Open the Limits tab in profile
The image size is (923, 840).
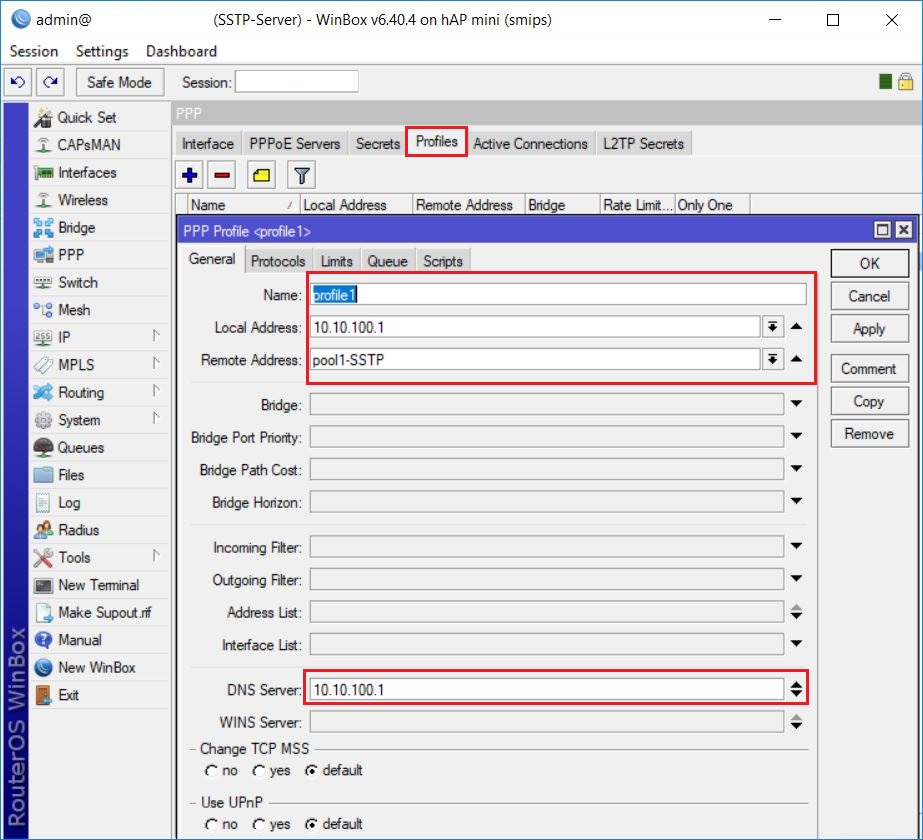pos(337,261)
